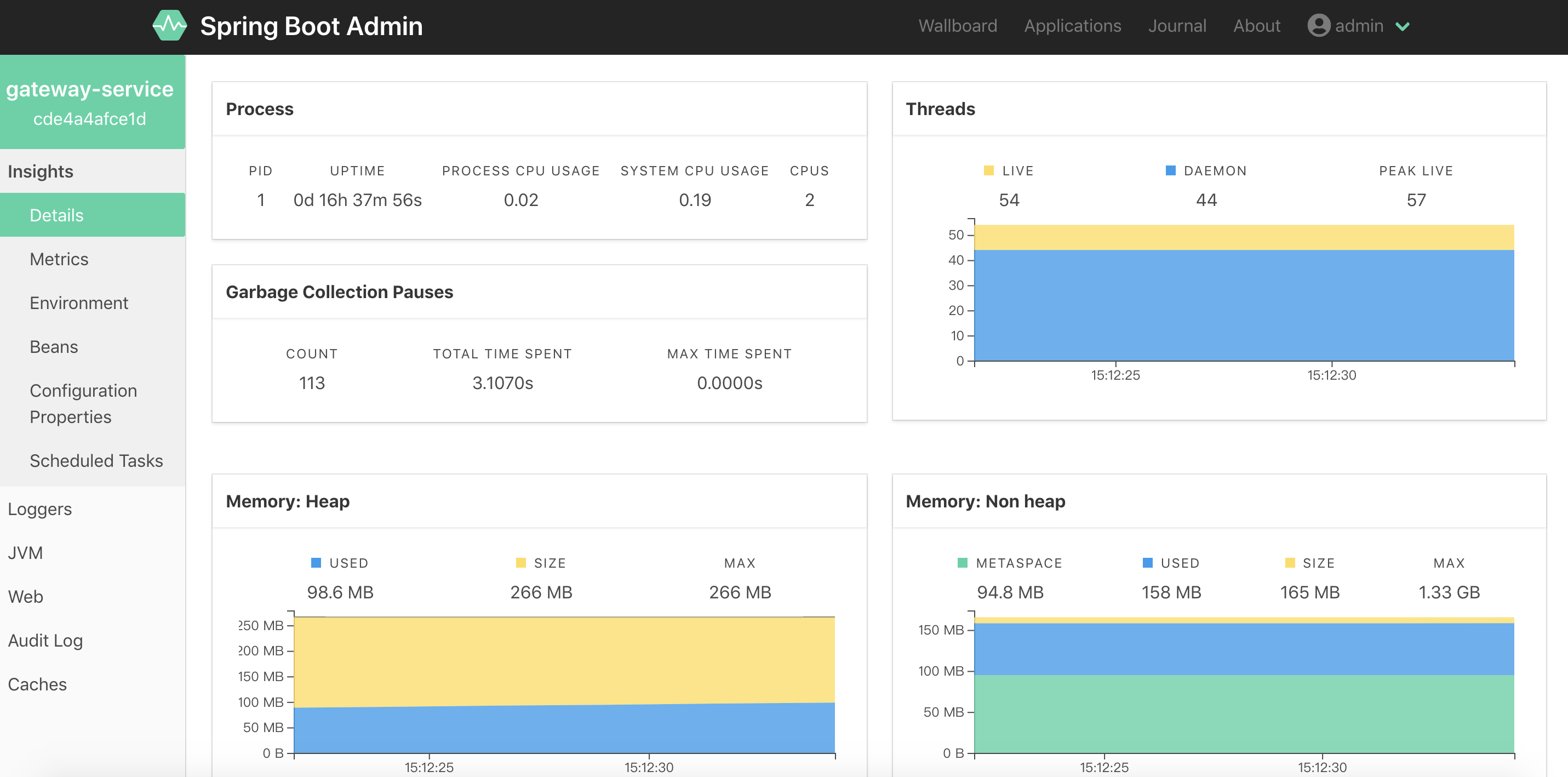The image size is (1568, 777).
Task: Click the uptime value 0d 16h 37m 56s
Action: (x=357, y=200)
